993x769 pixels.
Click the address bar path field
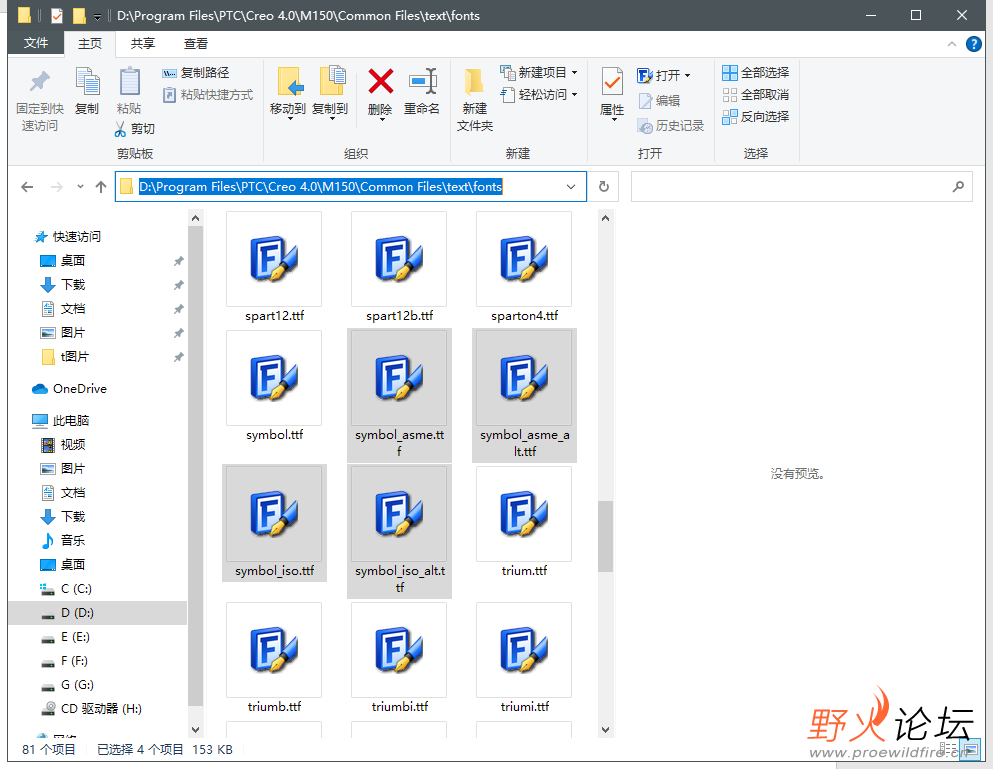tap(350, 187)
